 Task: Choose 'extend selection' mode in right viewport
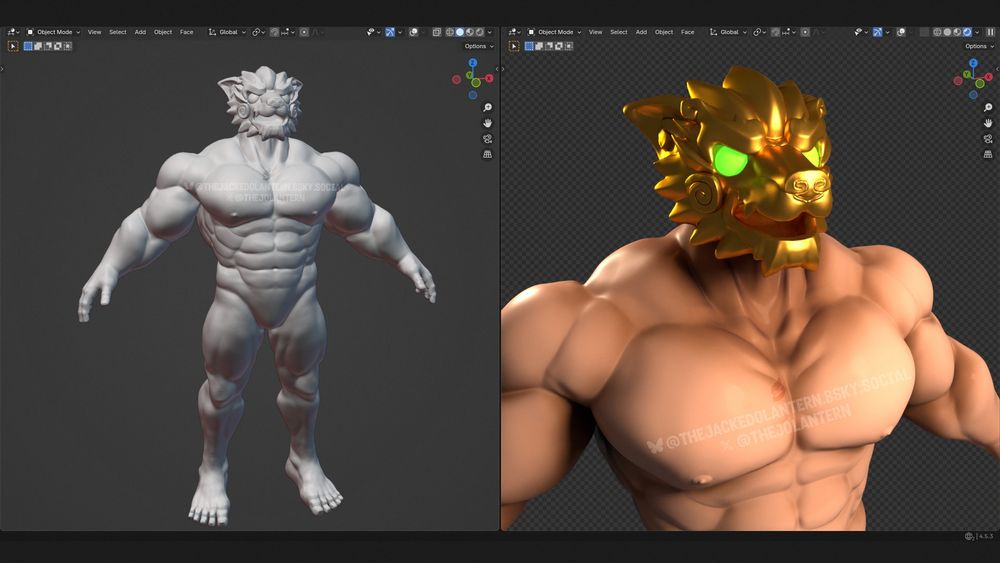tap(539, 46)
